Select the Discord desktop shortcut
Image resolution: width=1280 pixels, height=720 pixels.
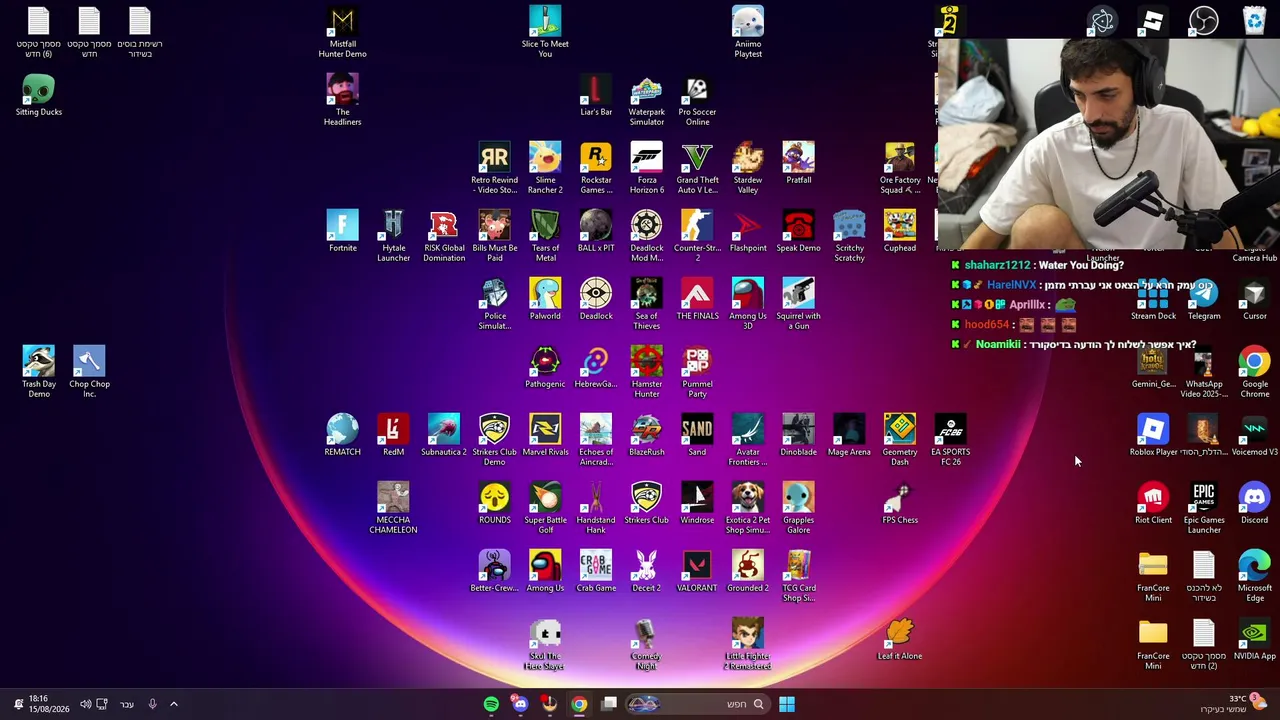click(1254, 504)
